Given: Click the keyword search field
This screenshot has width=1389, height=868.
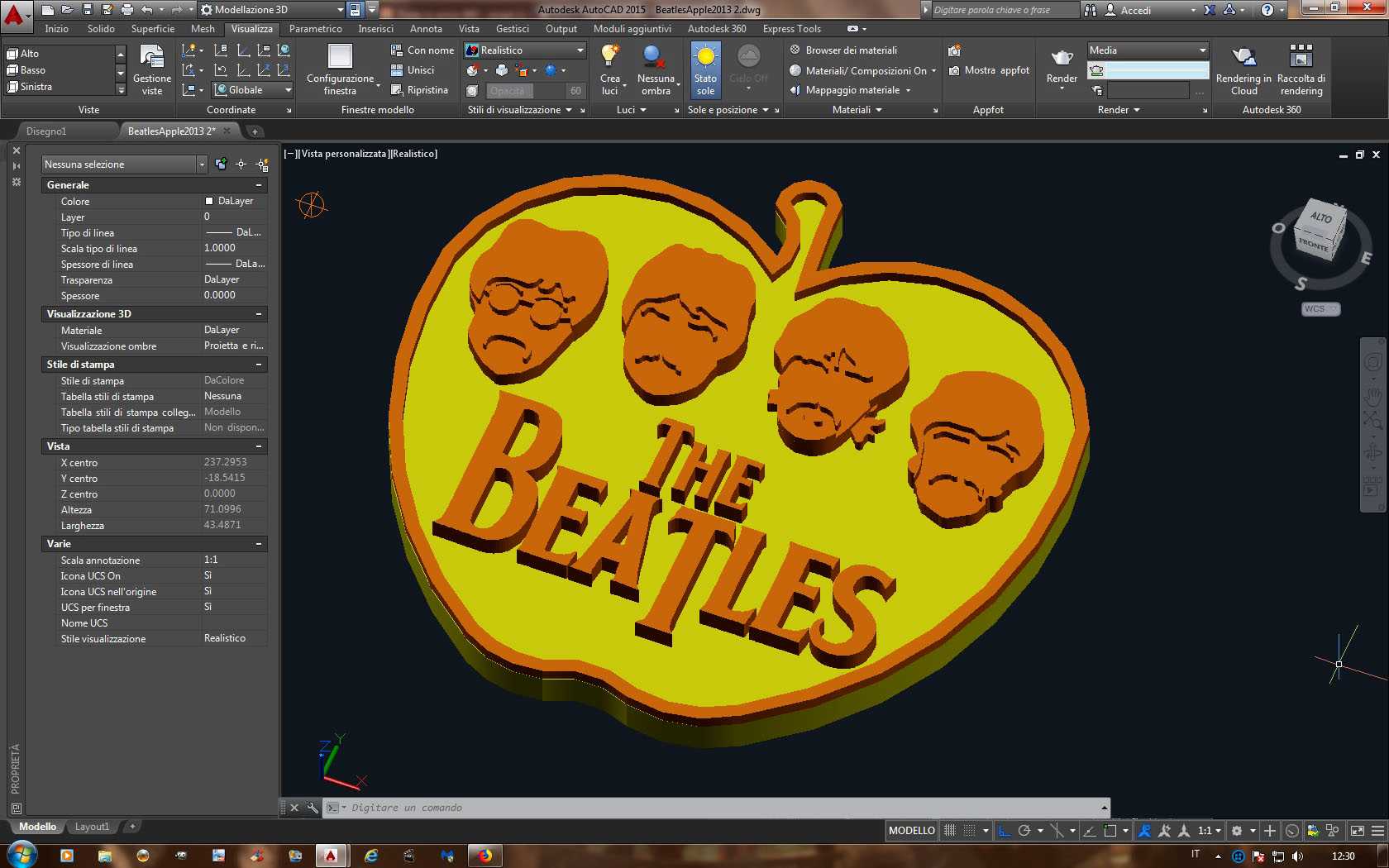Looking at the screenshot, I should pyautogui.click(x=1004, y=10).
